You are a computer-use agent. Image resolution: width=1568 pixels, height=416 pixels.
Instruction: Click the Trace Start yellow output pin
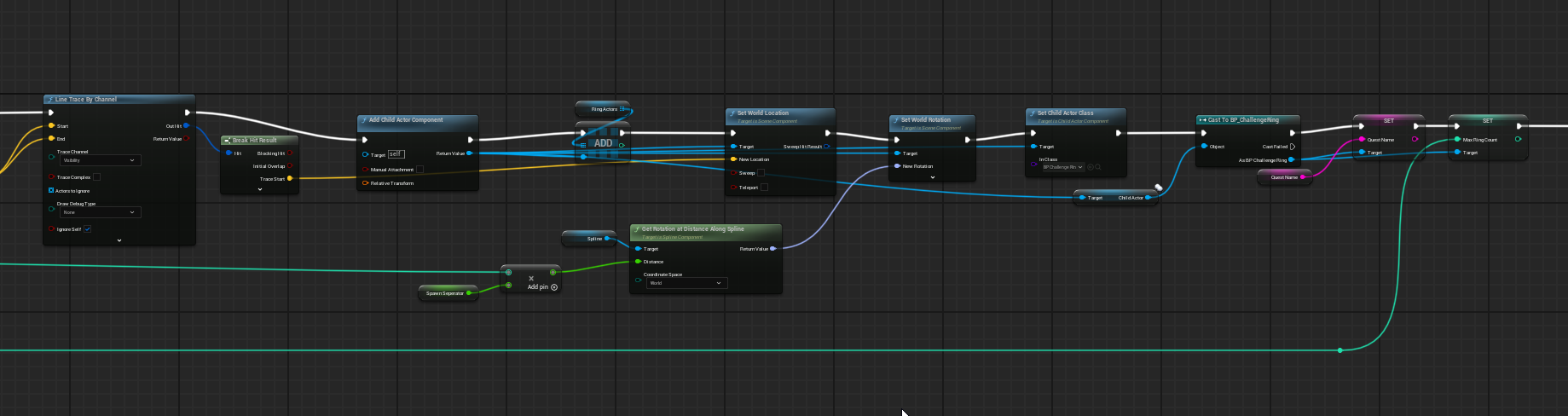290,179
